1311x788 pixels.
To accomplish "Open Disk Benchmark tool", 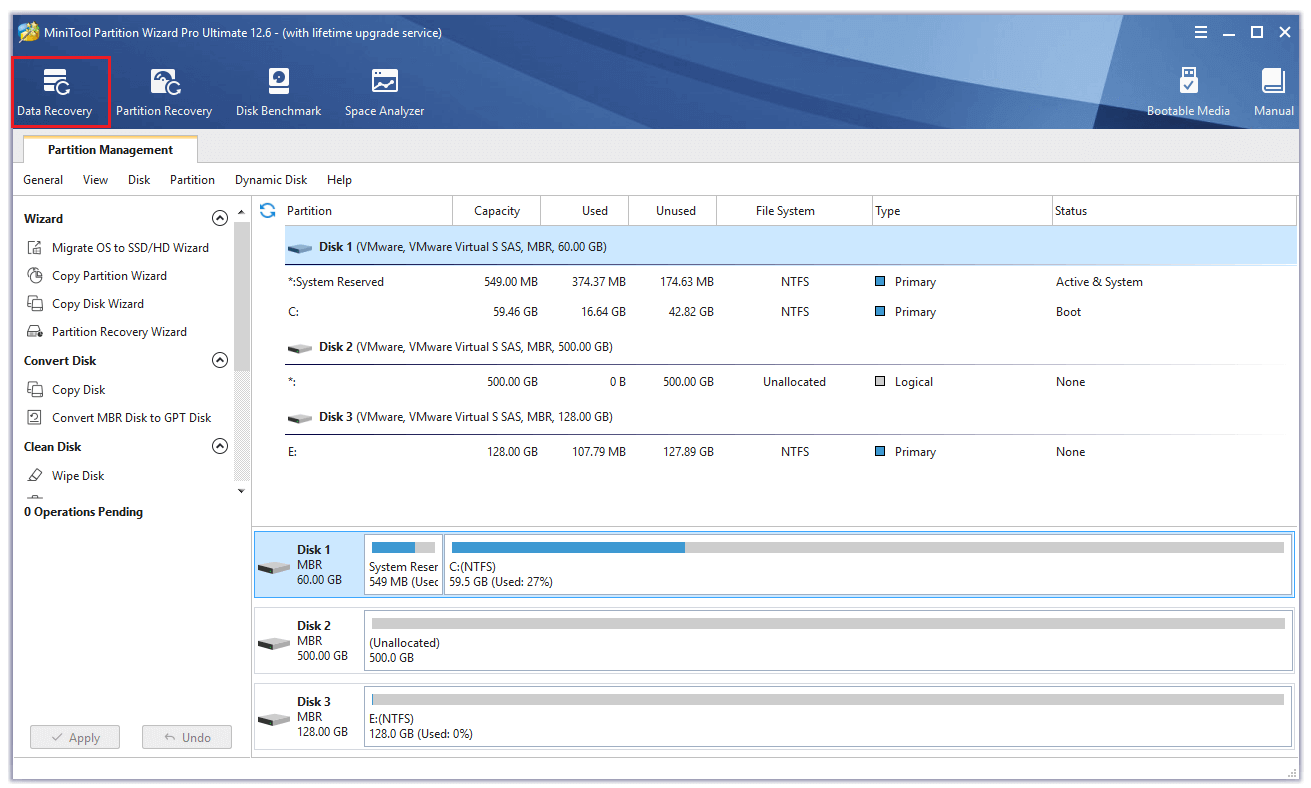I will [x=278, y=92].
